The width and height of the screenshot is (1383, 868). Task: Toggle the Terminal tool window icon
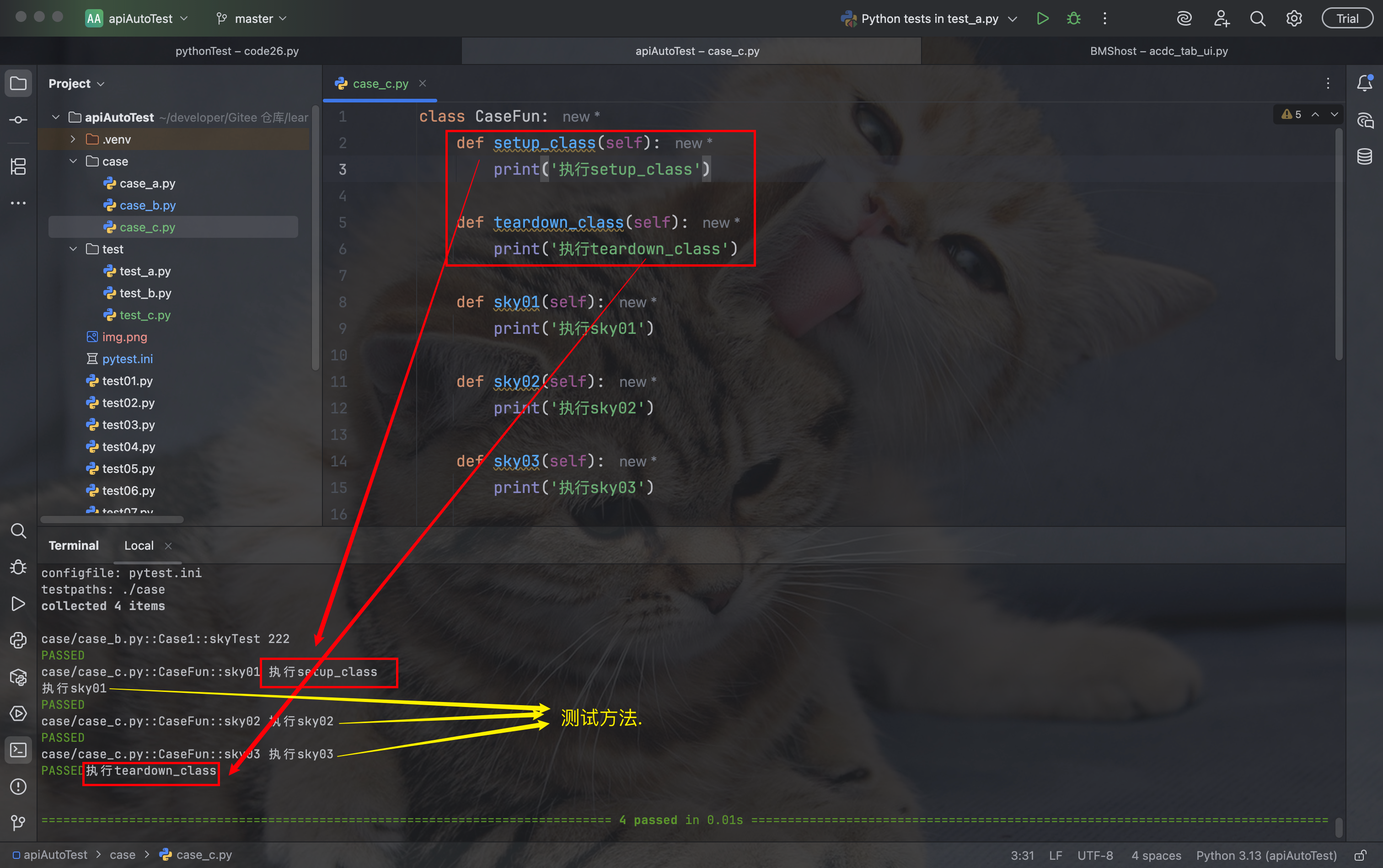[x=18, y=750]
